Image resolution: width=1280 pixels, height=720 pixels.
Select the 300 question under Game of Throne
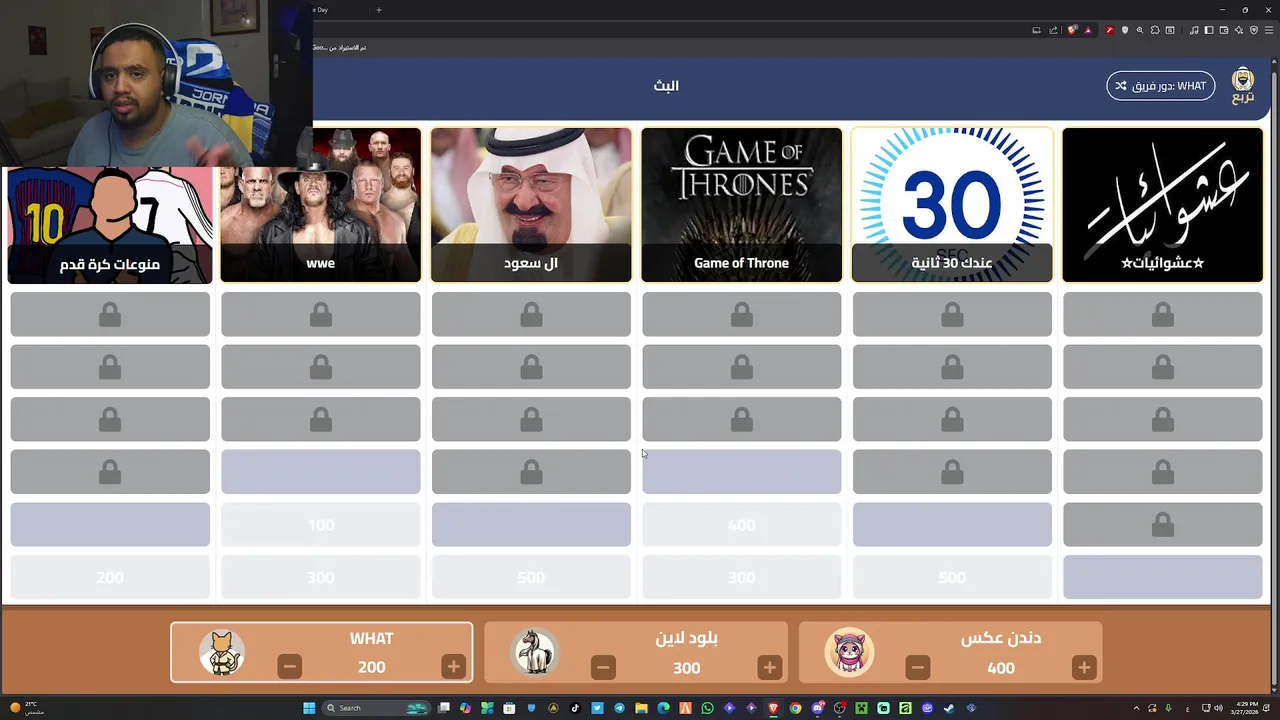tap(742, 578)
